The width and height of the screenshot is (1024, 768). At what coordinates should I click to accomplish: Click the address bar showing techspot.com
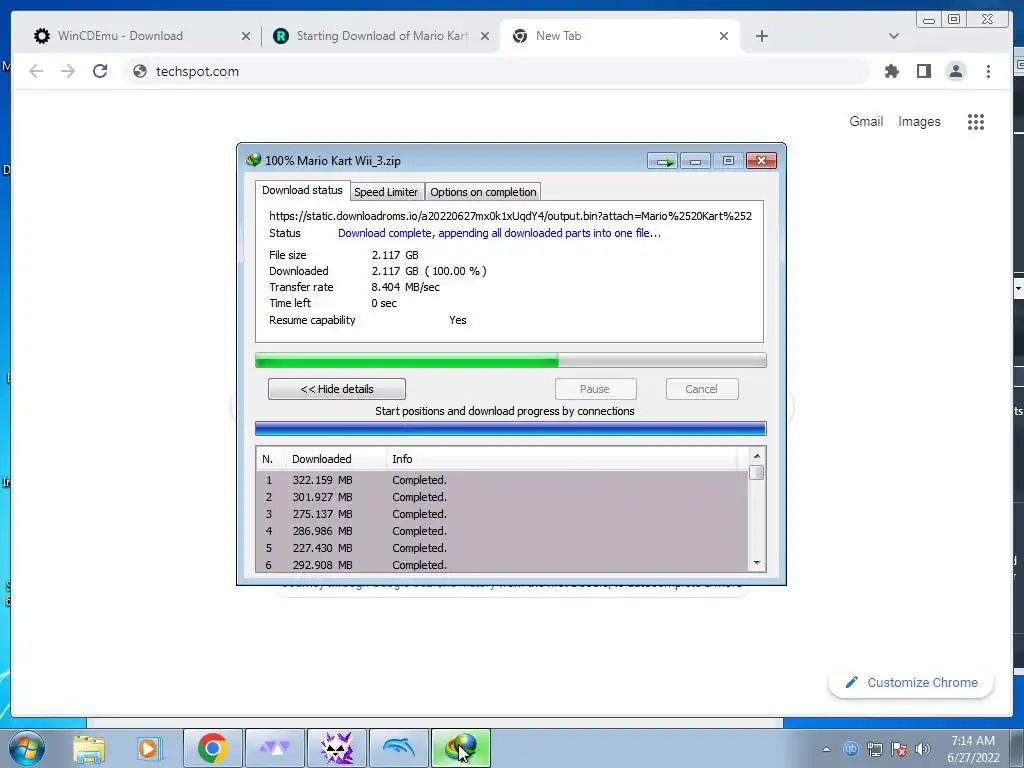[496, 71]
